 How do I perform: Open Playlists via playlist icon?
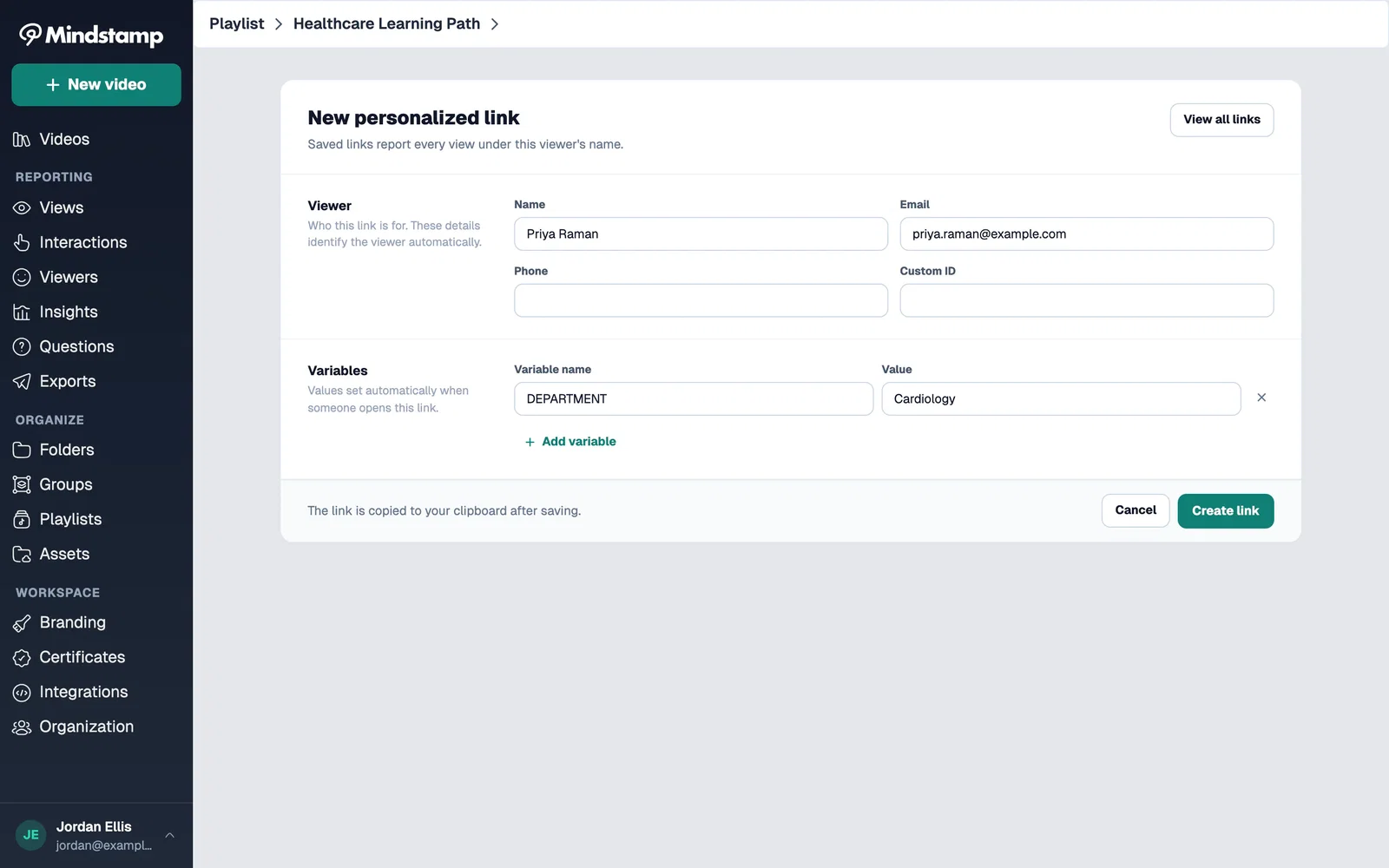[22, 520]
